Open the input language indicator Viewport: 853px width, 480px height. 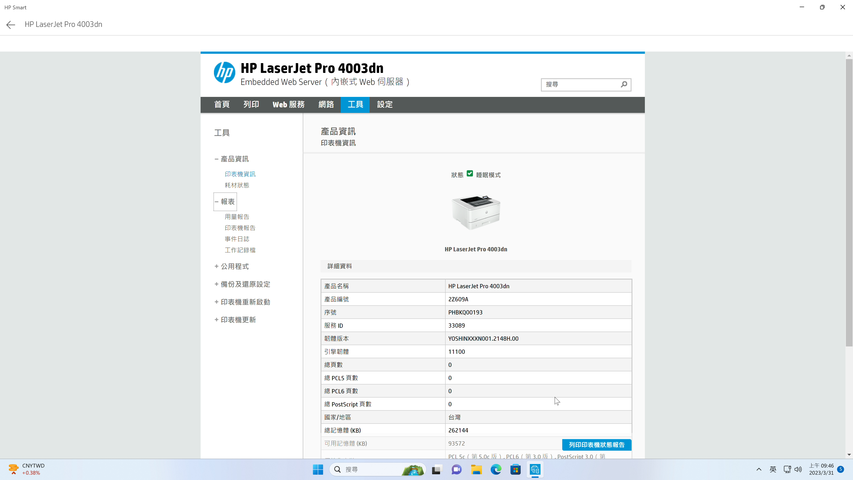point(773,469)
